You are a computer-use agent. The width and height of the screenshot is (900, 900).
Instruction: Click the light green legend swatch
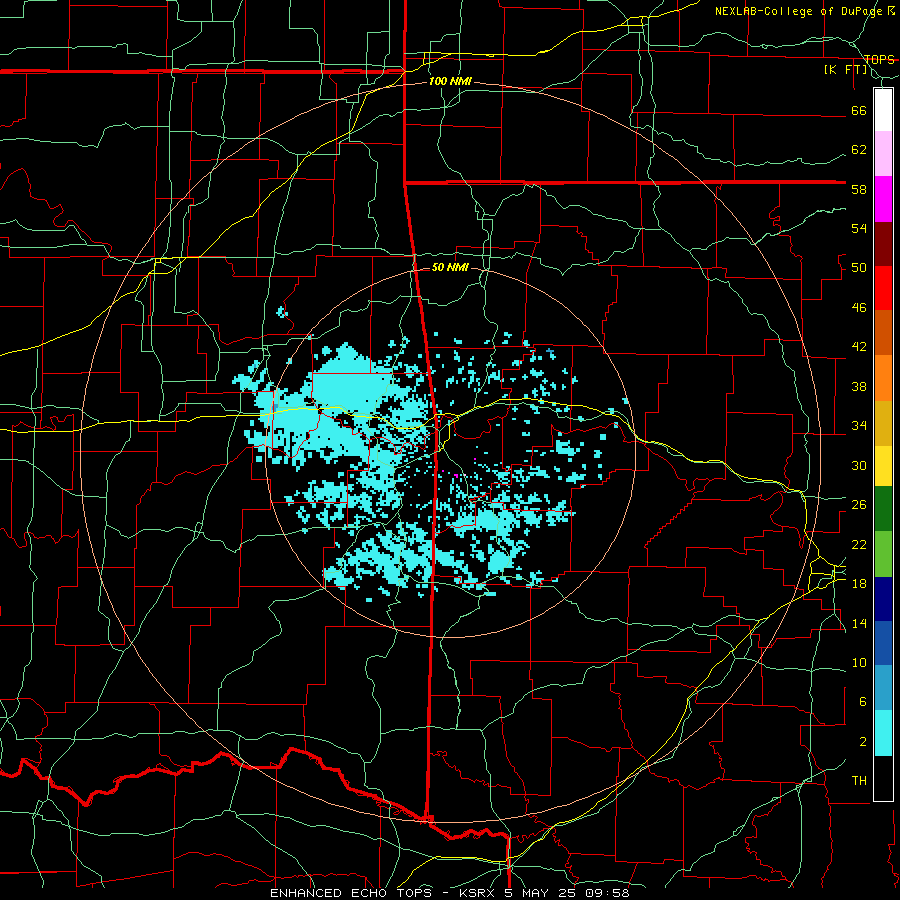[x=883, y=554]
